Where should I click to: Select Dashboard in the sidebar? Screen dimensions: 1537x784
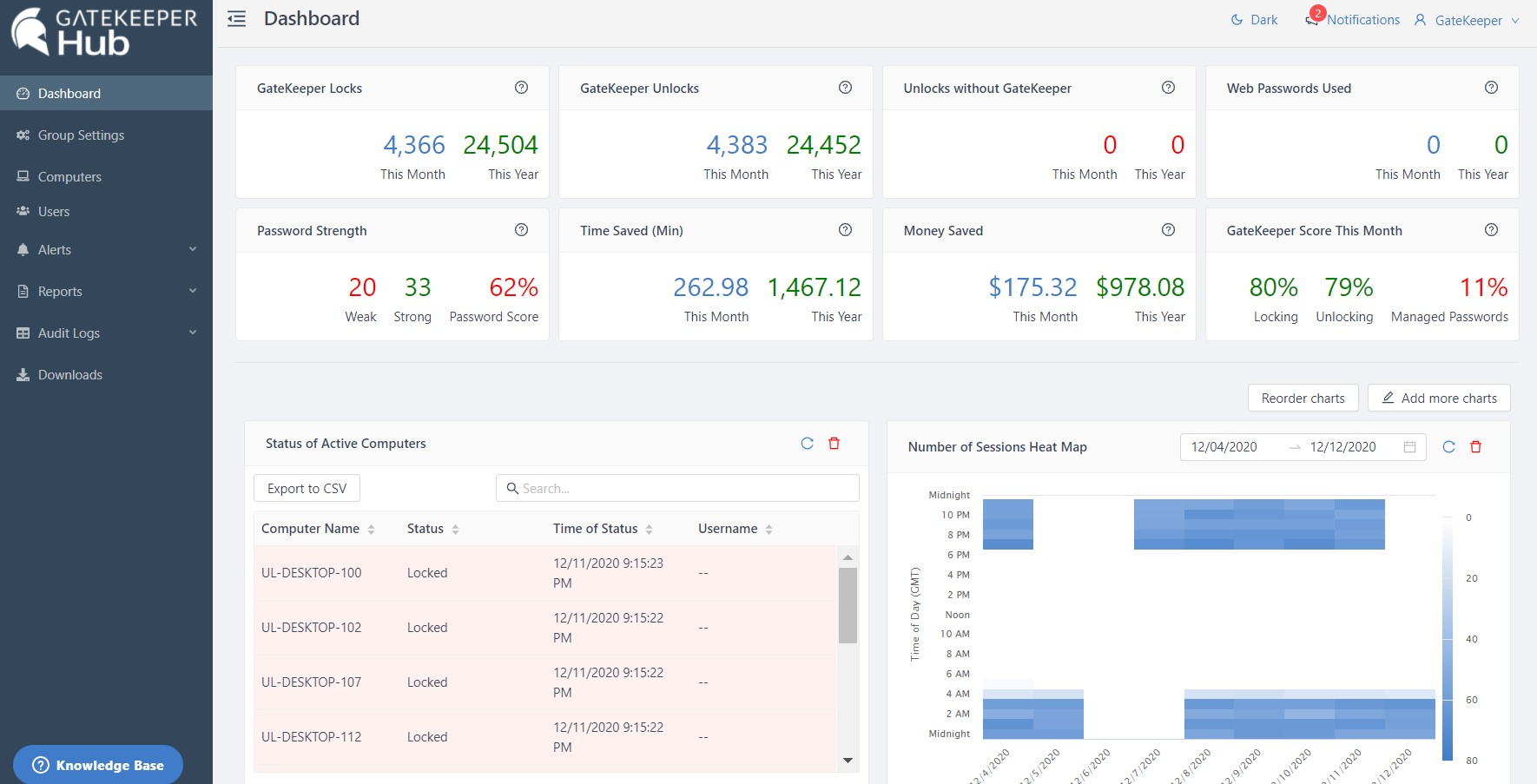(106, 93)
